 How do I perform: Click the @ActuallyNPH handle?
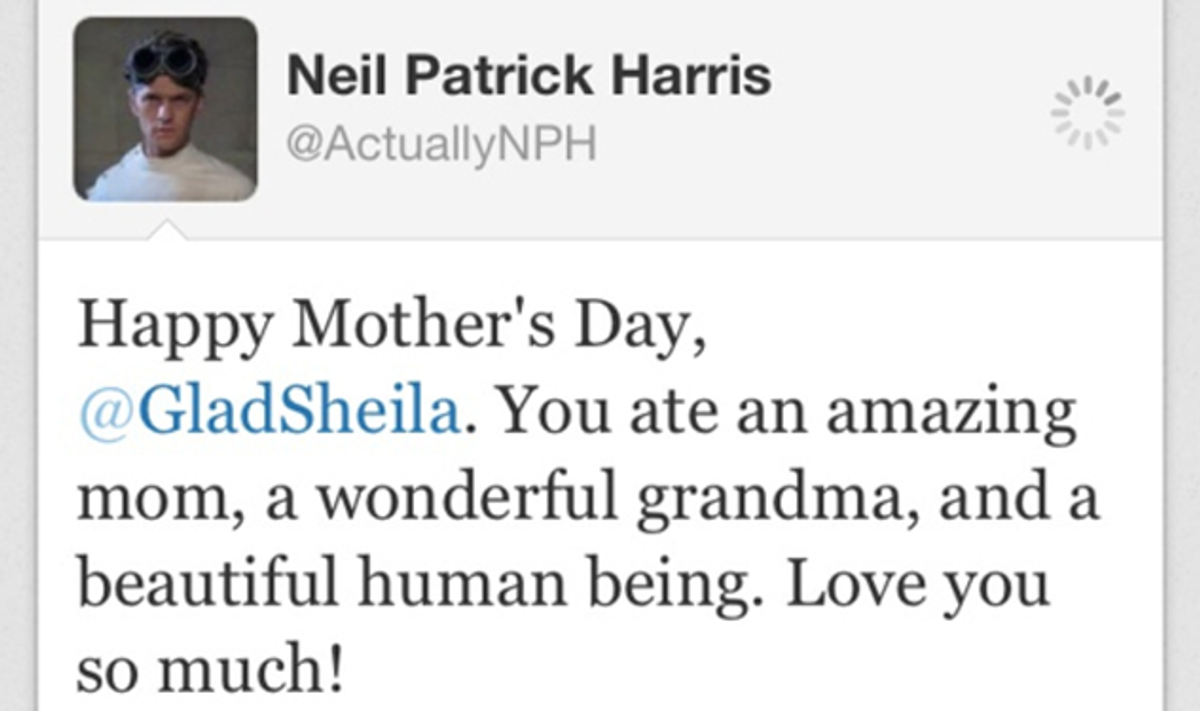[441, 146]
